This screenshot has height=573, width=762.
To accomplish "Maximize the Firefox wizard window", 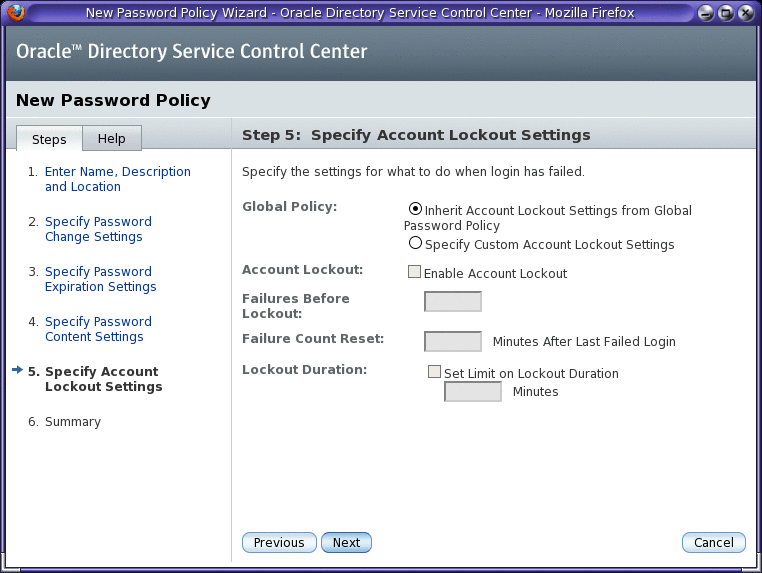I will [726, 13].
